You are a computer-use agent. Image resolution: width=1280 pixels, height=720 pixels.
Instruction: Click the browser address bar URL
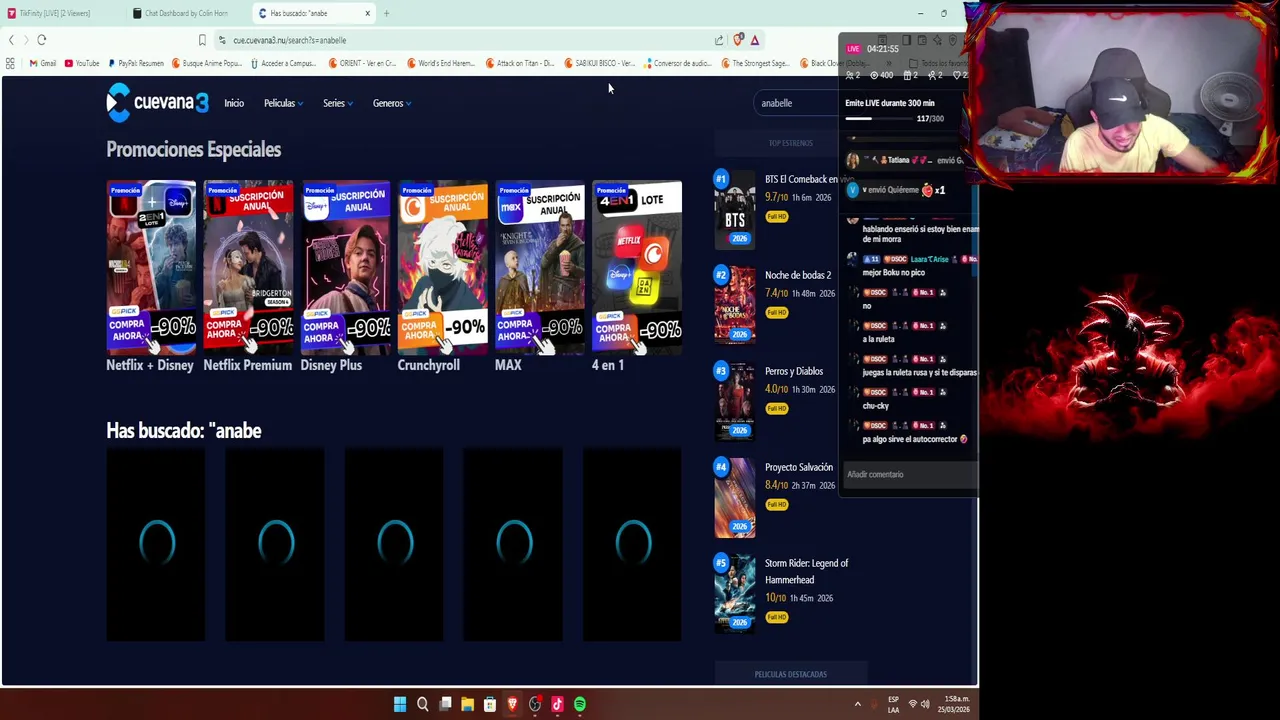[289, 40]
